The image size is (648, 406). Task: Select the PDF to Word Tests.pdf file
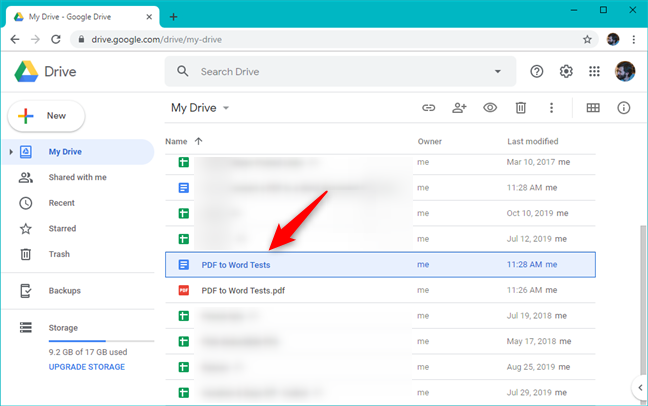pos(380,290)
